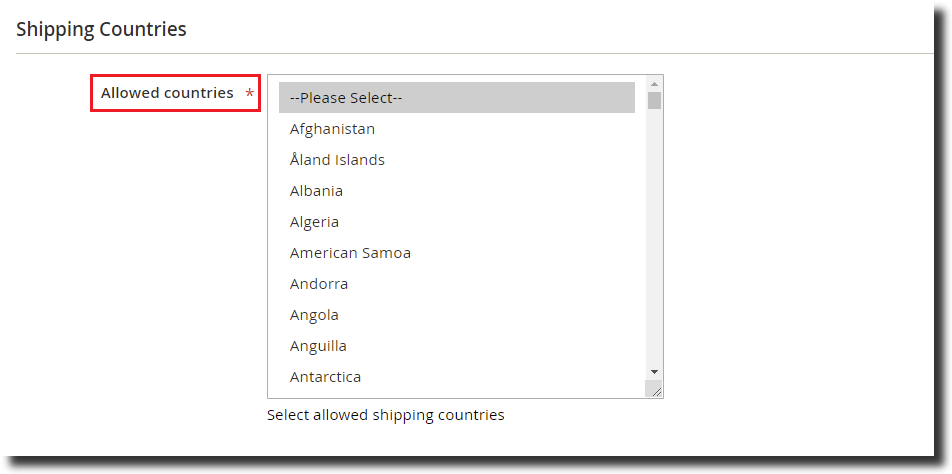Click the 'Select allowed shipping countries' note

(385, 415)
